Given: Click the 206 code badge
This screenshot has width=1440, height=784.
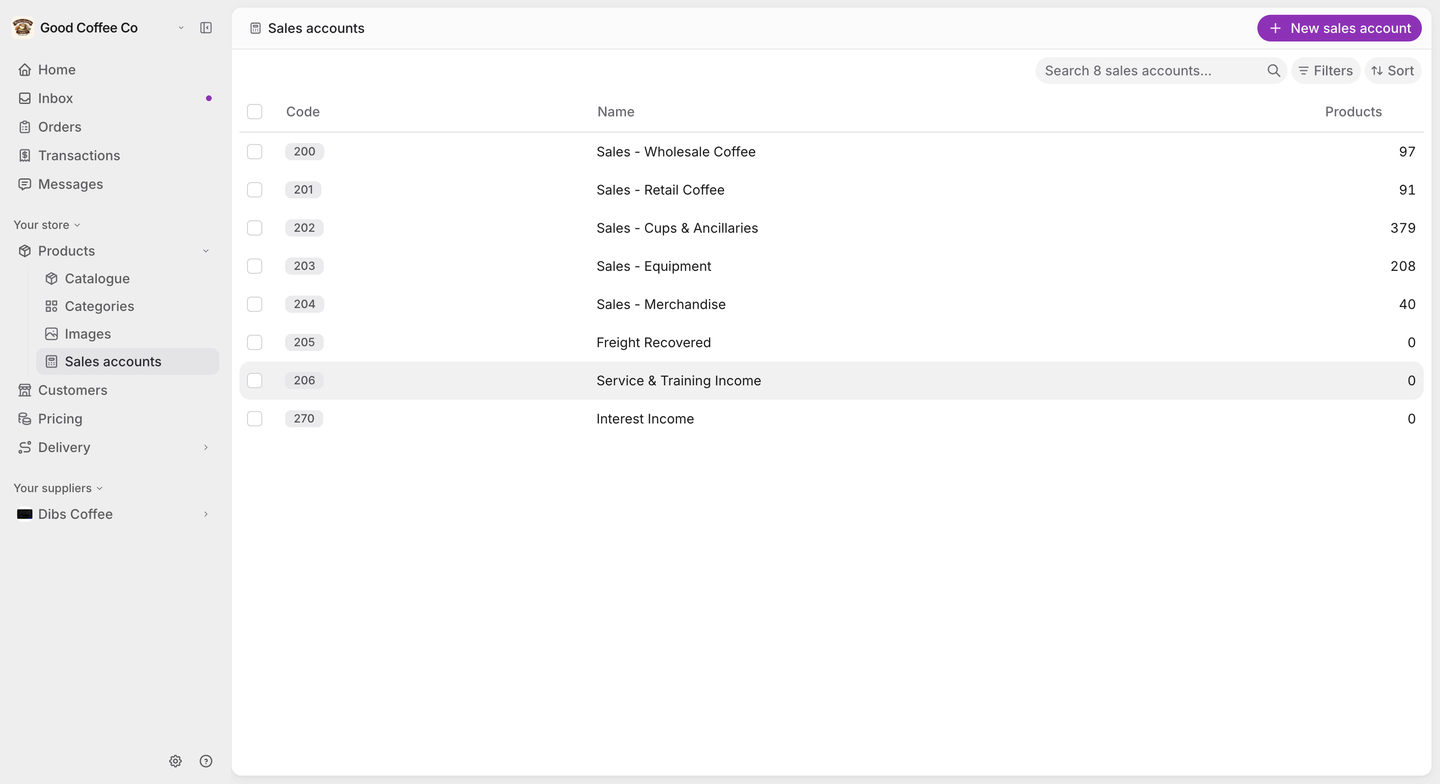Looking at the screenshot, I should tap(304, 380).
